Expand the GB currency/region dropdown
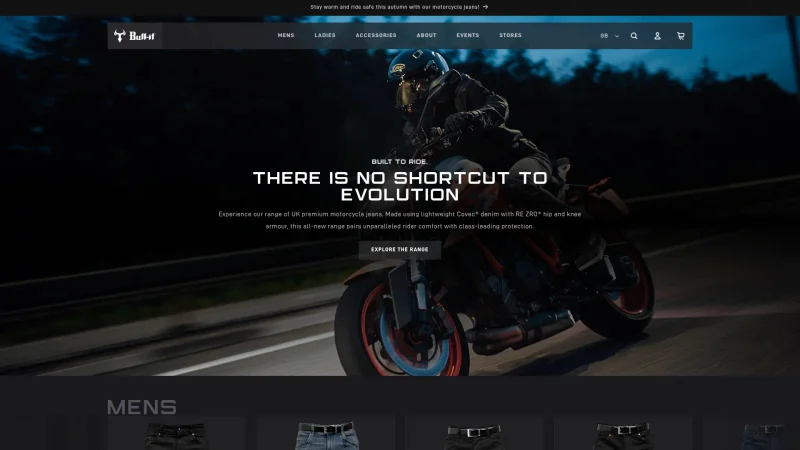The width and height of the screenshot is (800, 450). pos(609,36)
